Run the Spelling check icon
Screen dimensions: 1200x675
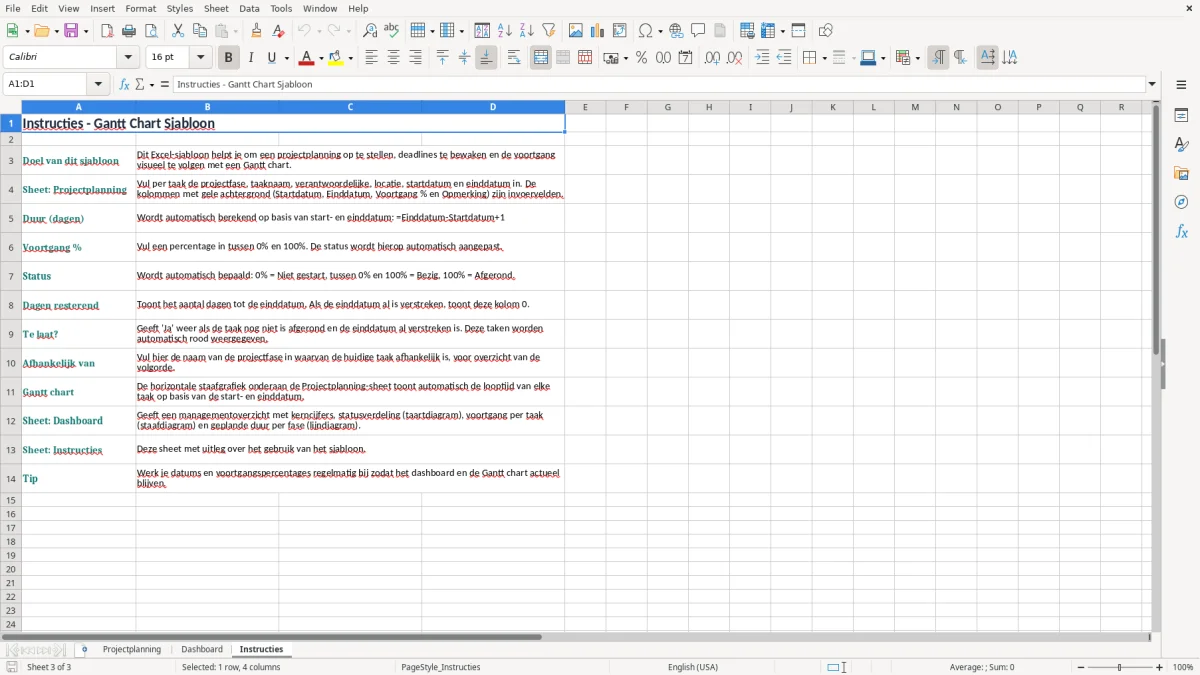coord(392,31)
